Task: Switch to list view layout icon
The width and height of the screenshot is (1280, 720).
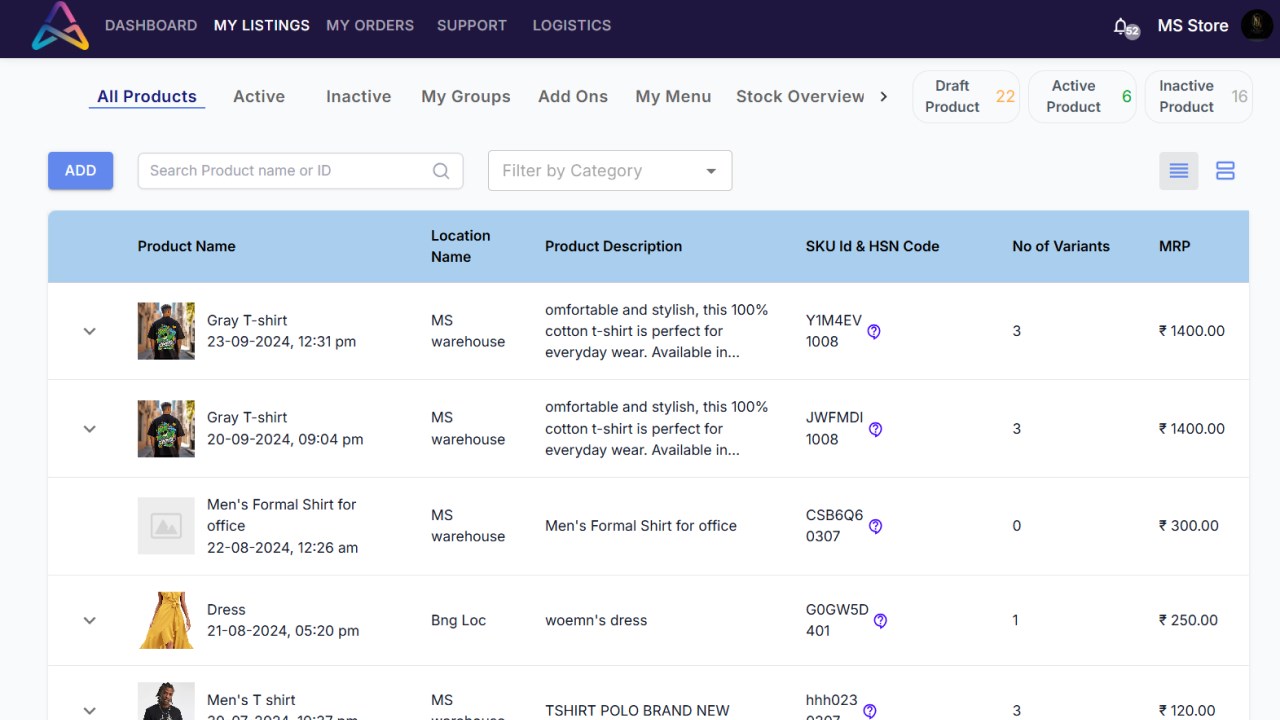Action: 1179,171
